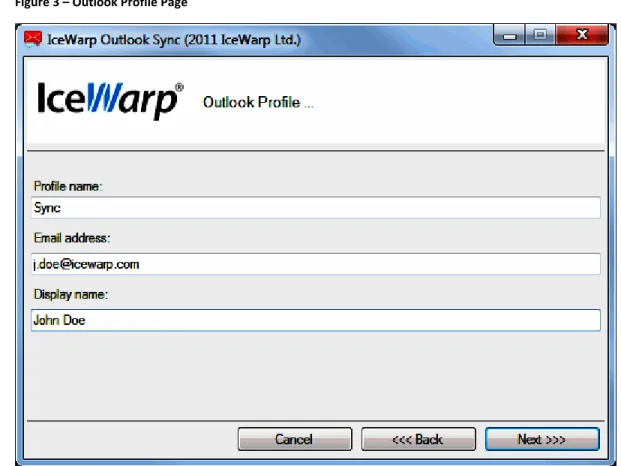Click the Display name field with John Doe
This screenshot has height=466, width=621.
tap(316, 320)
